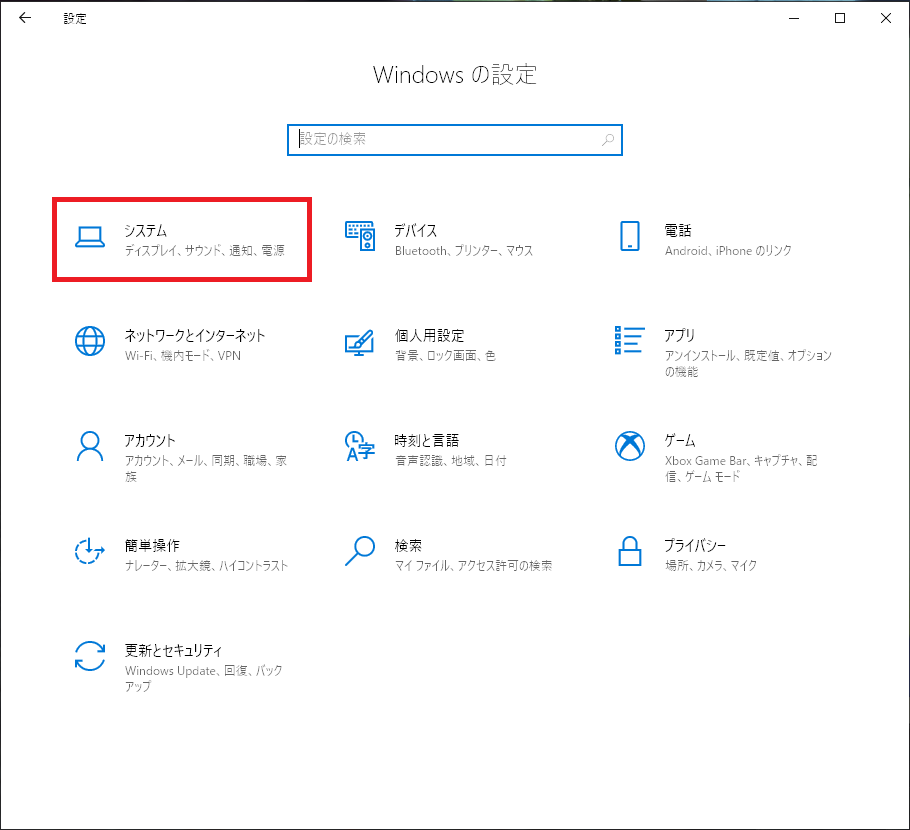Go back using the top-left arrow
Viewport: 910px width, 830px height.
pyautogui.click(x=25, y=18)
